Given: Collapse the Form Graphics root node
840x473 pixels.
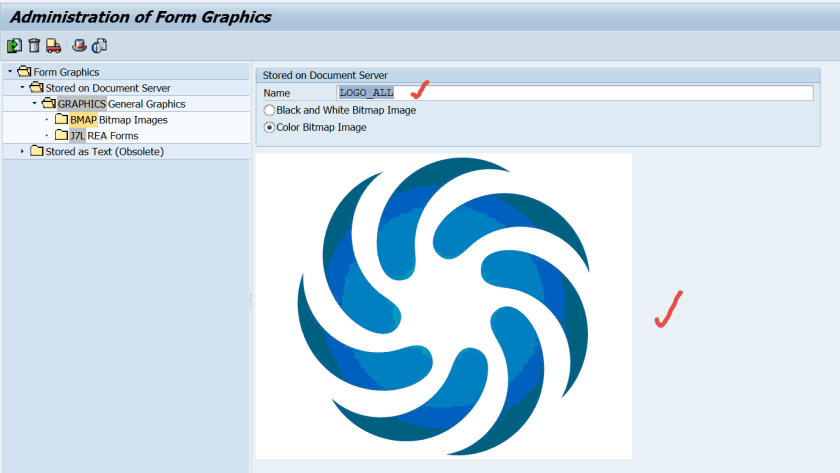Looking at the screenshot, I should 10,71.
